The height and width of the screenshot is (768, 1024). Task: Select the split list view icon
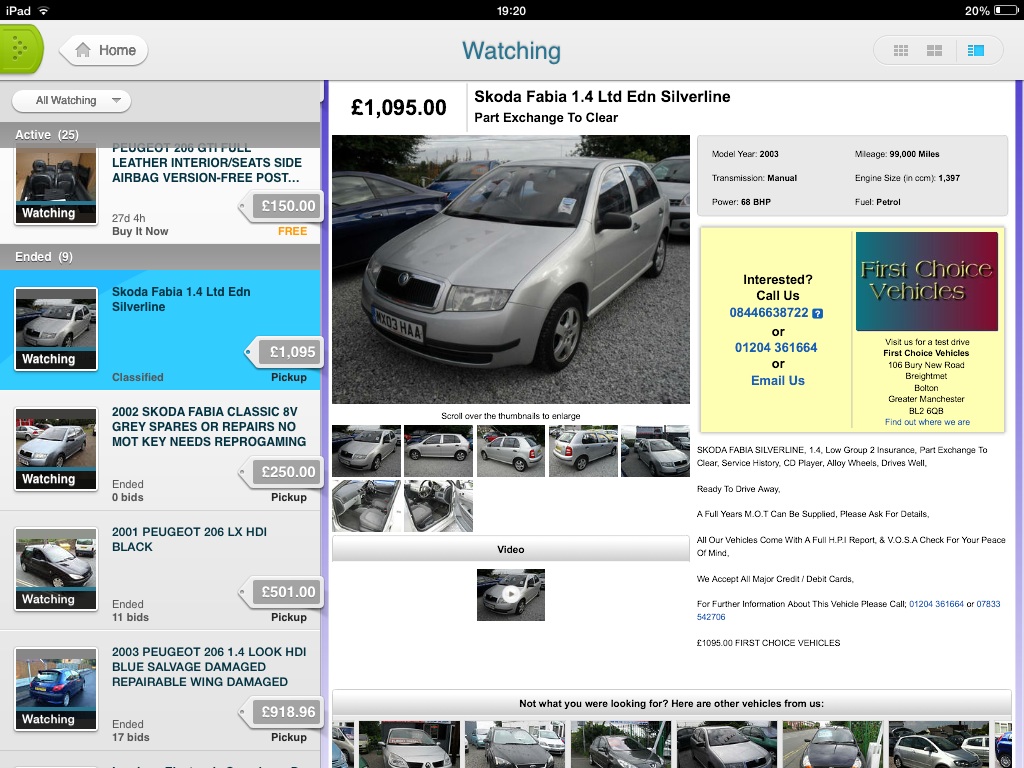point(976,50)
